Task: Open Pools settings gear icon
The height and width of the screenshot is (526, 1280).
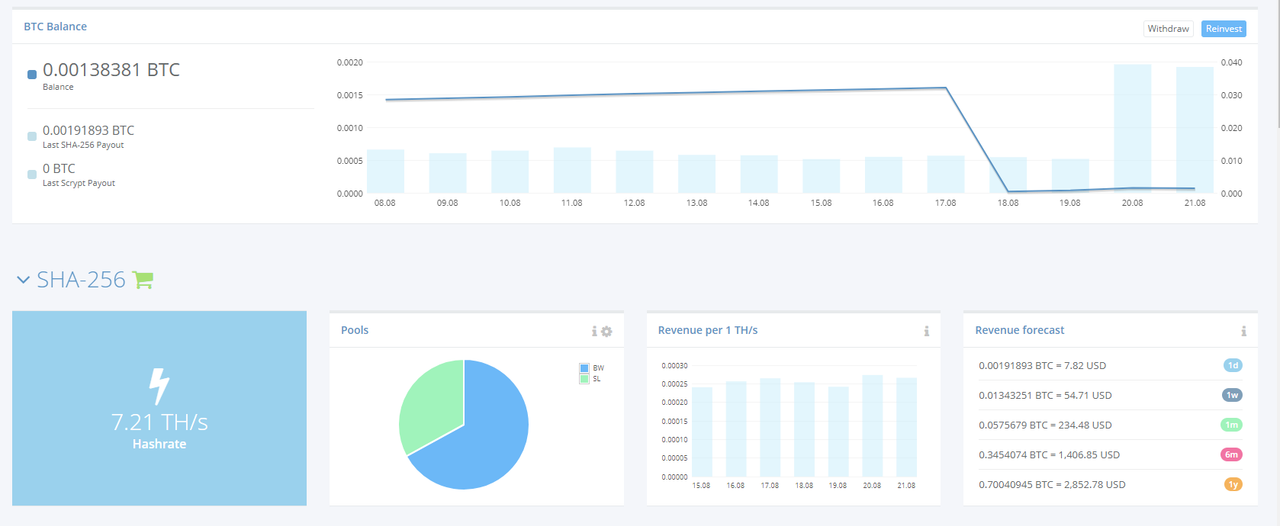Action: tap(606, 331)
